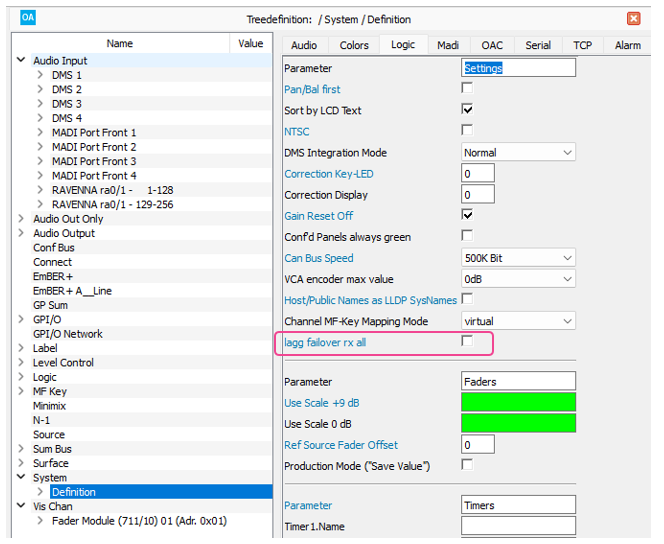Click the Use Scale +9 dB green swatch

[x=518, y=402]
